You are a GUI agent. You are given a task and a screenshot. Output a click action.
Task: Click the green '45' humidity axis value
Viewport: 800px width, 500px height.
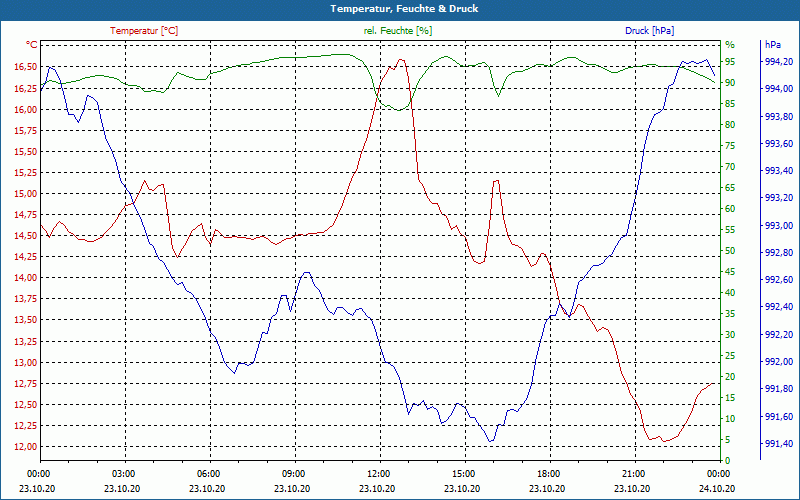coord(730,272)
